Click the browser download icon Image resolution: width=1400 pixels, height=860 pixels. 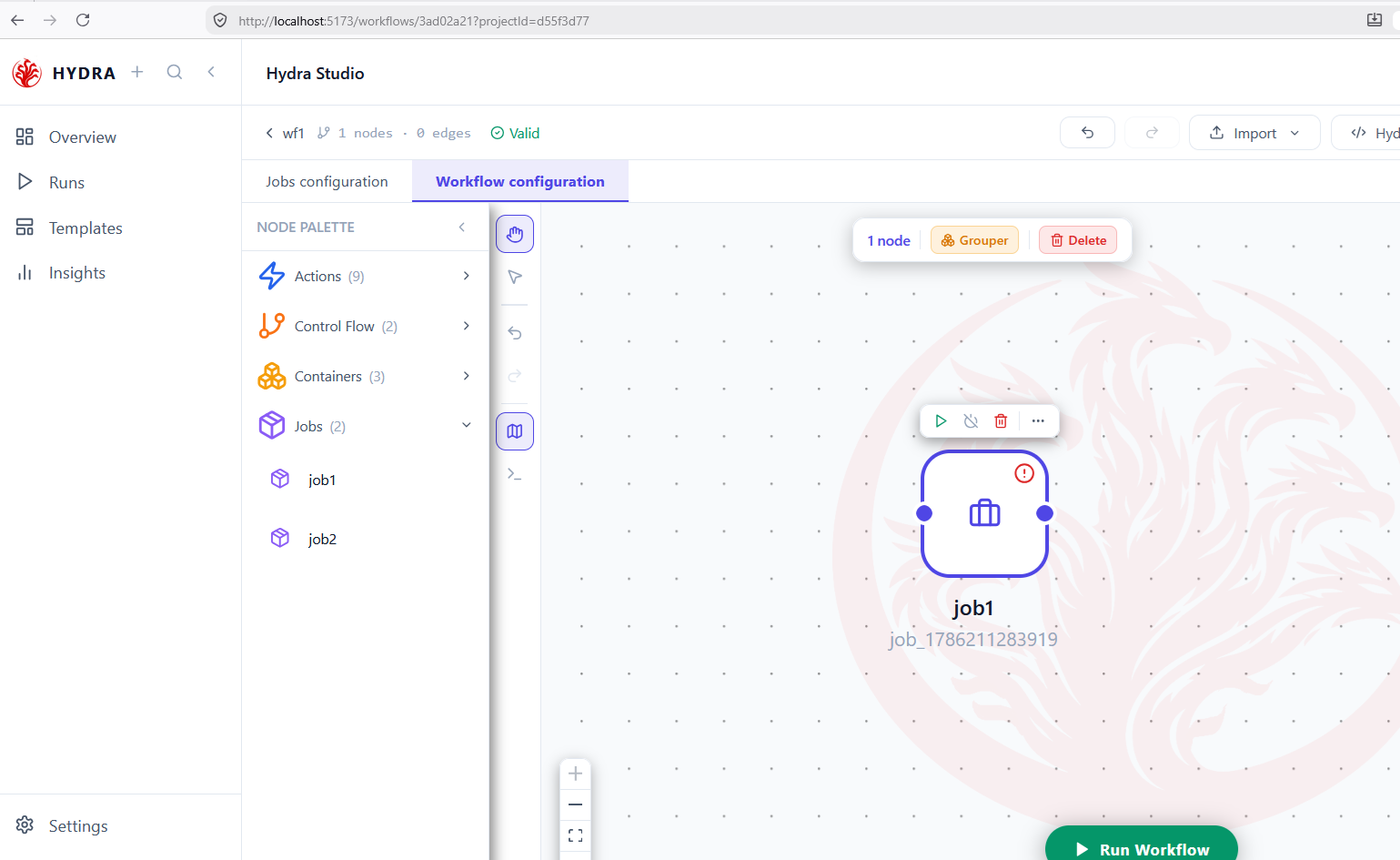[1375, 20]
